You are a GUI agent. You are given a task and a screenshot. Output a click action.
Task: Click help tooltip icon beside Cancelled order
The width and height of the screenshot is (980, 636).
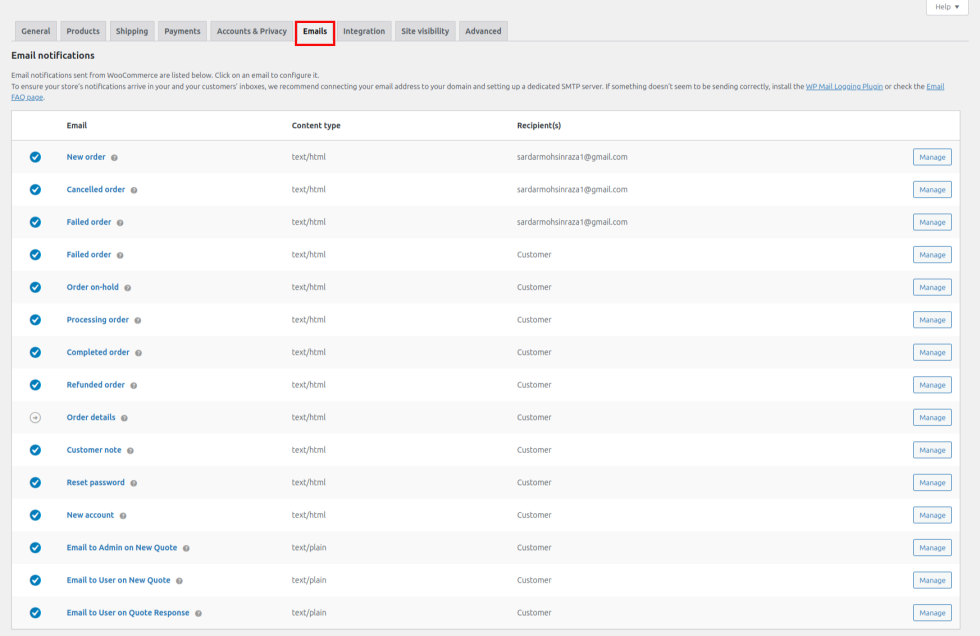[134, 190]
